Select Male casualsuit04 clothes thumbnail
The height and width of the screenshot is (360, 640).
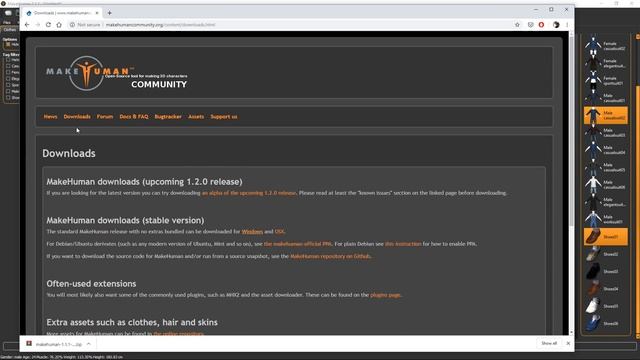606,150
